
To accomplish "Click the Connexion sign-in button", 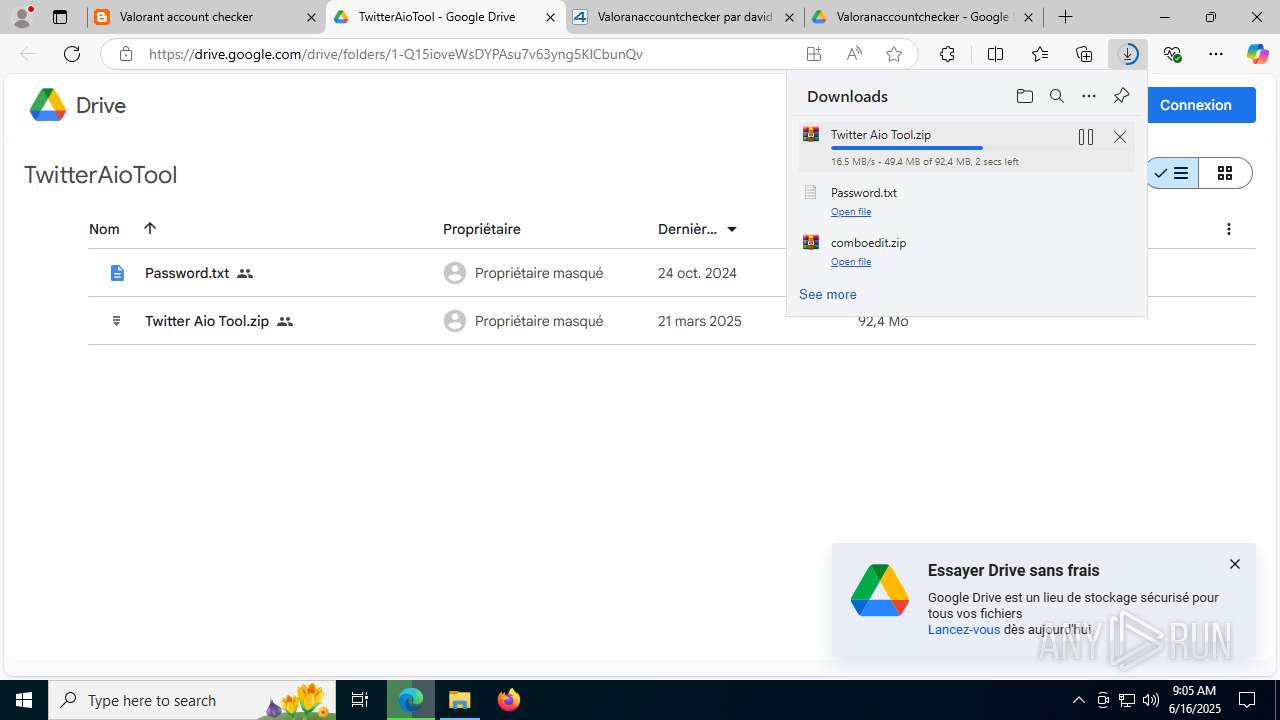I will 1196,105.
